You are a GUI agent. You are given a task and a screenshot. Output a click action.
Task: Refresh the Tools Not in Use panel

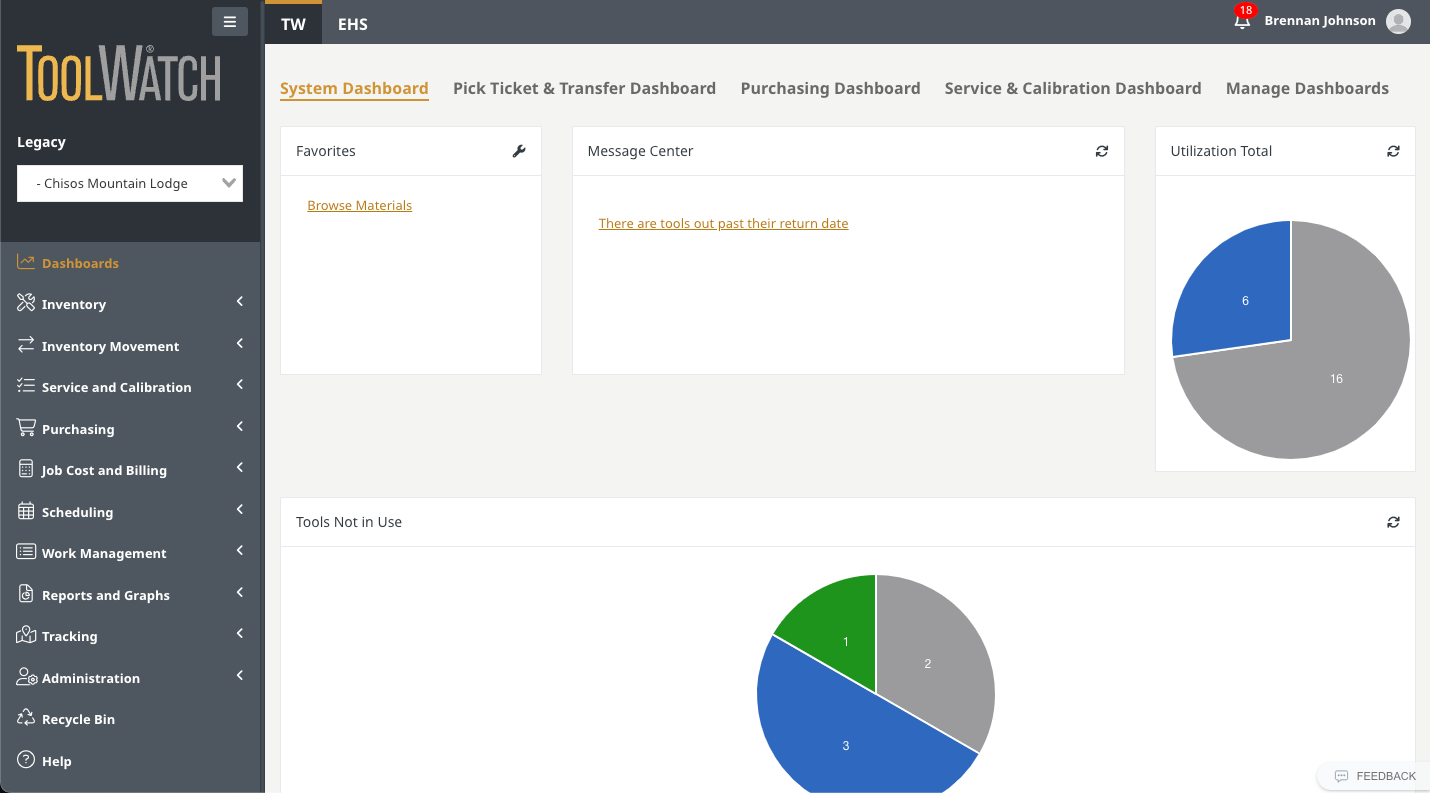(1393, 522)
